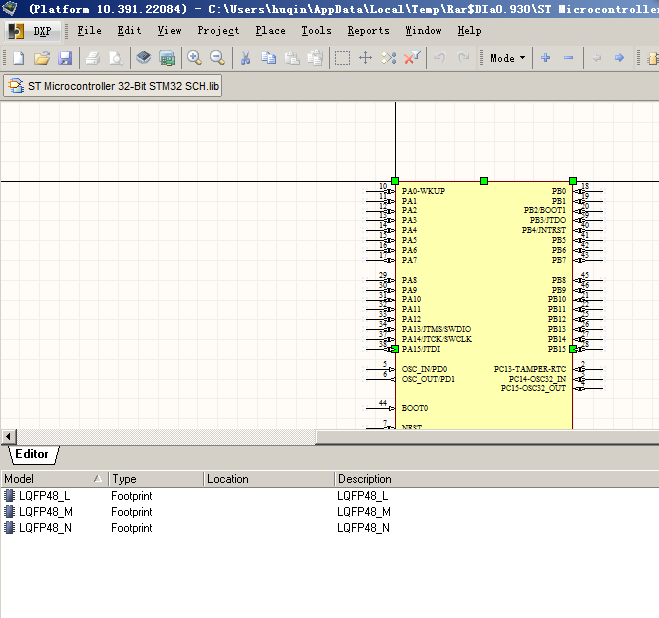Click the Copy icon

click(269, 58)
